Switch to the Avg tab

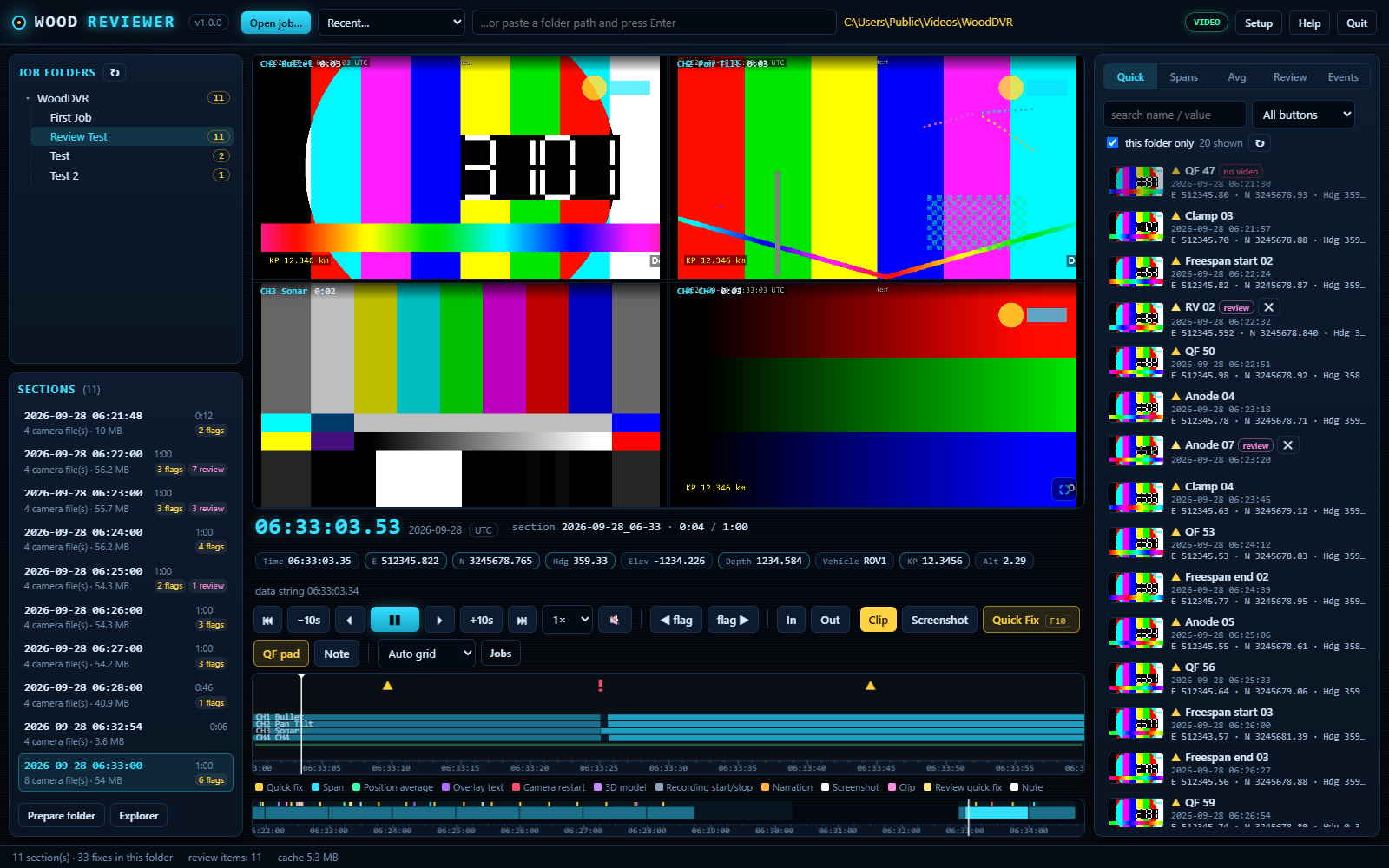(x=1237, y=77)
